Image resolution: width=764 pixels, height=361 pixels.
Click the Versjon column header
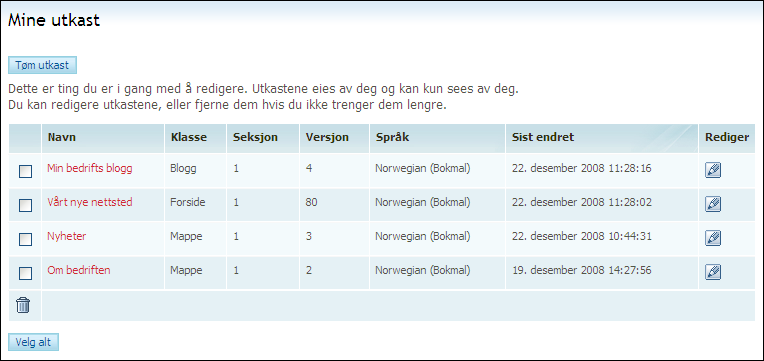[327, 137]
